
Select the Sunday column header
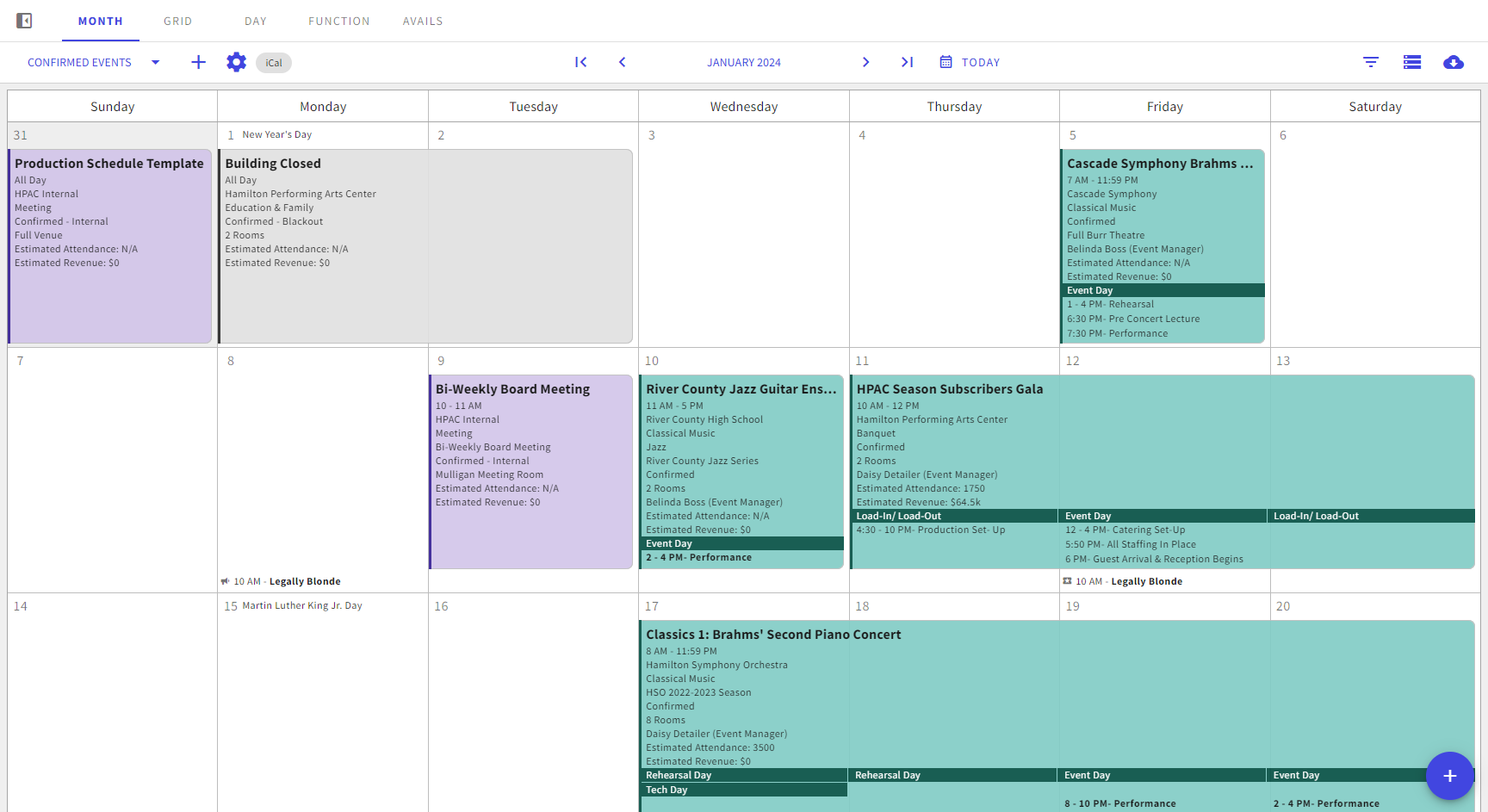pos(113,107)
